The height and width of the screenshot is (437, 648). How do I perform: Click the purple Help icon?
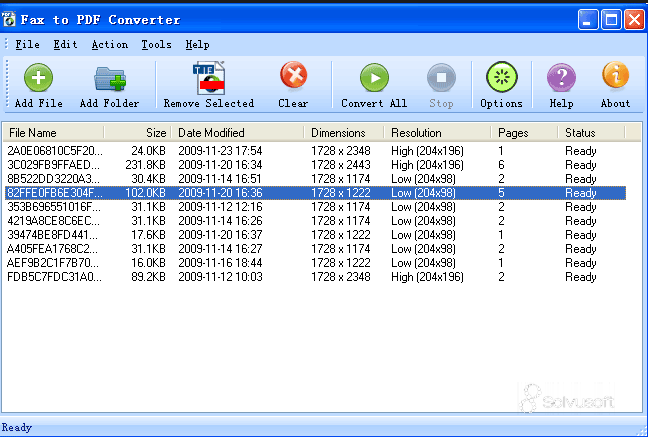pyautogui.click(x=561, y=77)
